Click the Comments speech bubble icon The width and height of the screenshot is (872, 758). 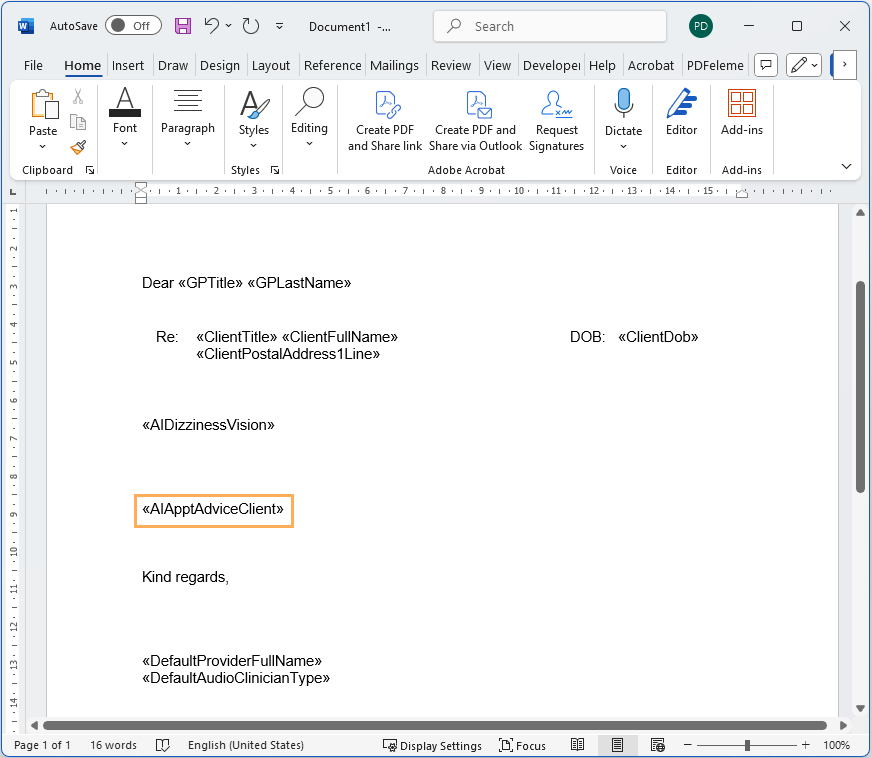[766, 66]
